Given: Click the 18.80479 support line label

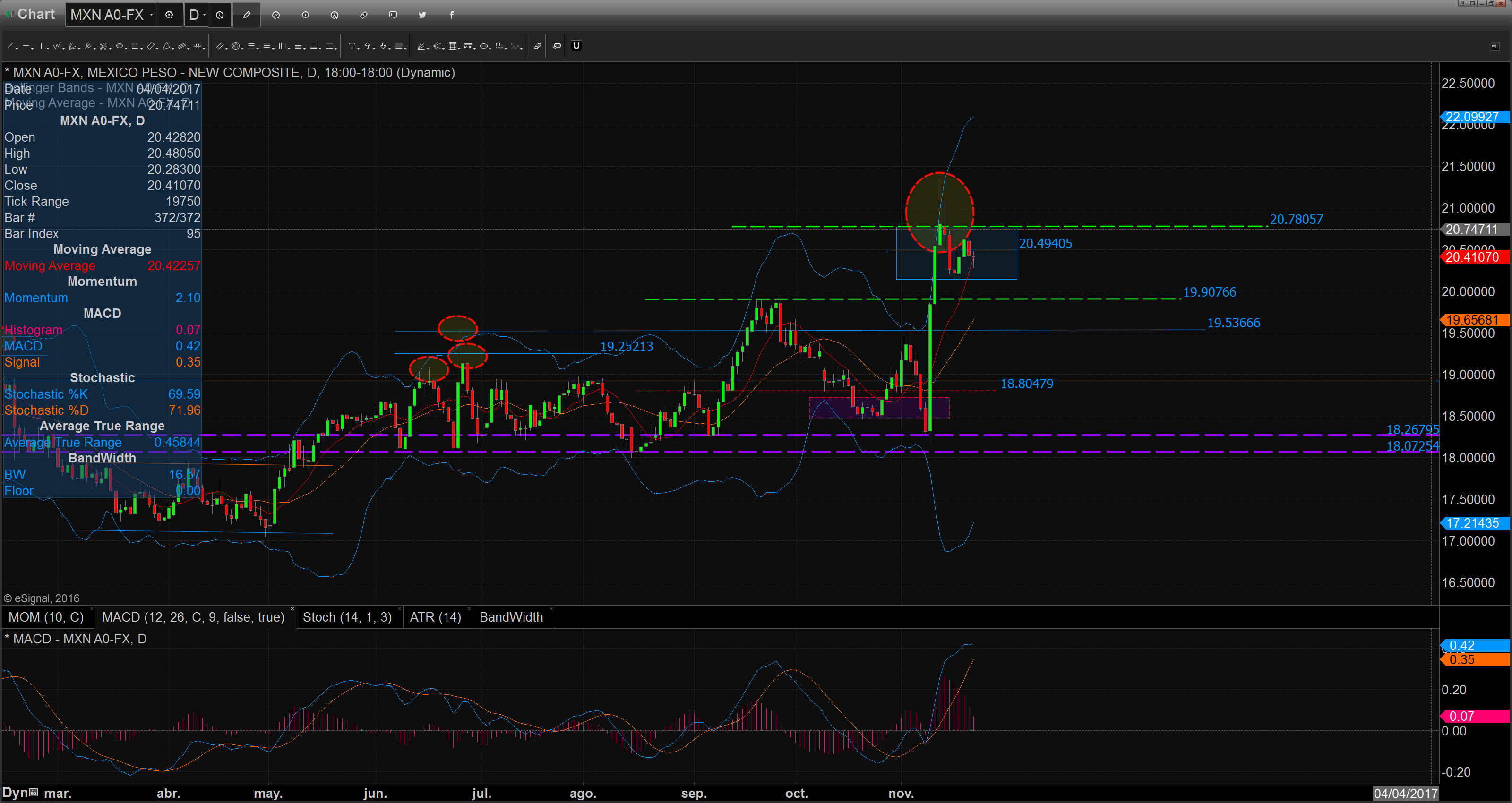Looking at the screenshot, I should point(1027,384).
